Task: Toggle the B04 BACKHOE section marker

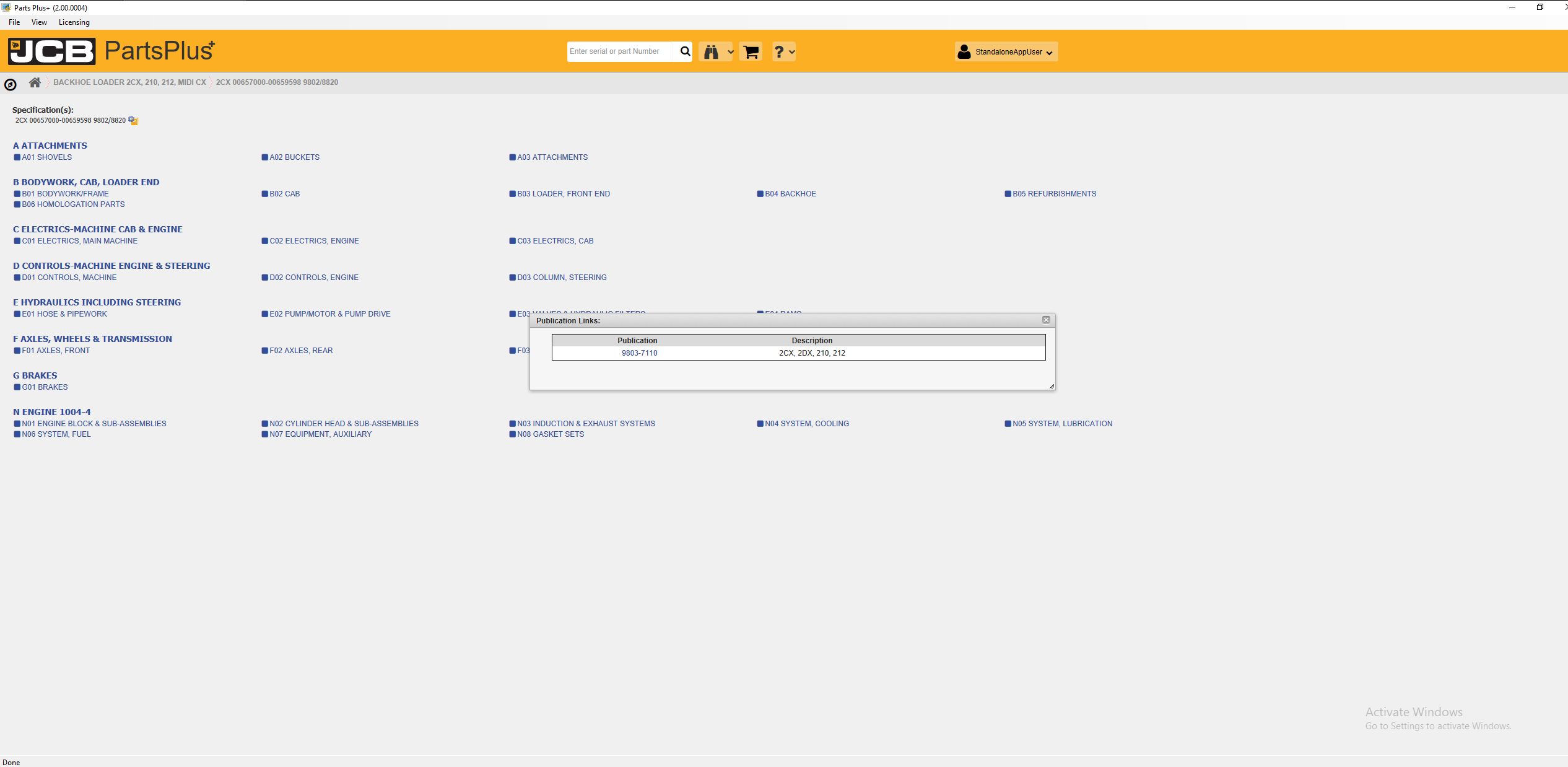Action: (759, 193)
